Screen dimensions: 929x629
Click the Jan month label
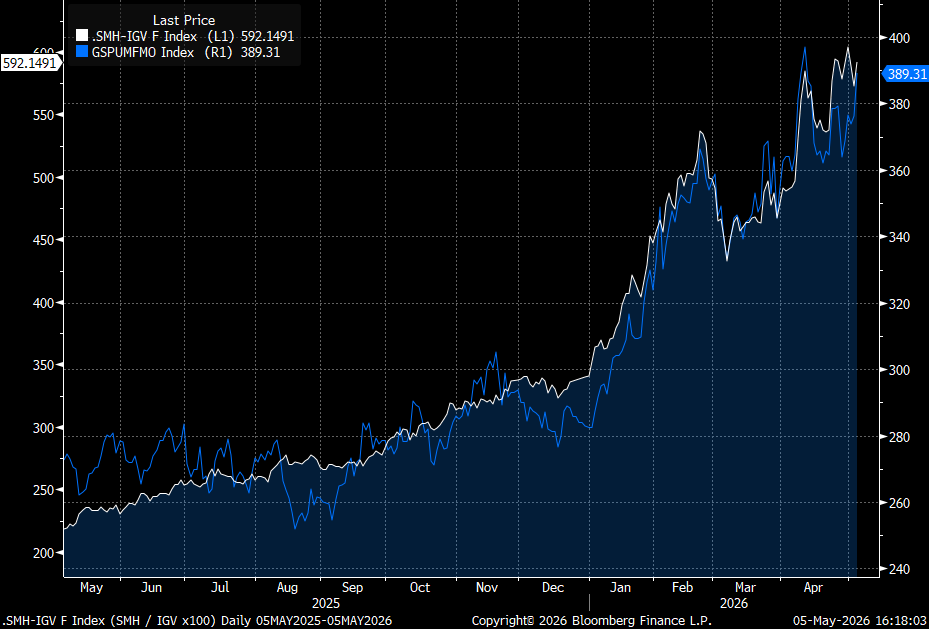click(620, 588)
